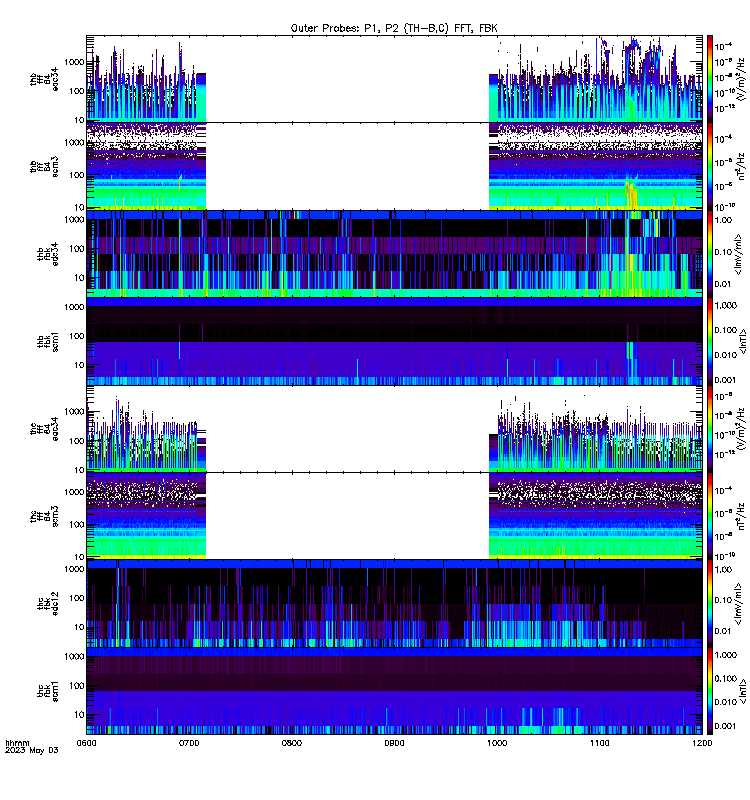The image size is (750, 800).
Task: Click the thc fff scm3 spectrogram before 0700
Action: pyautogui.click(x=146, y=516)
